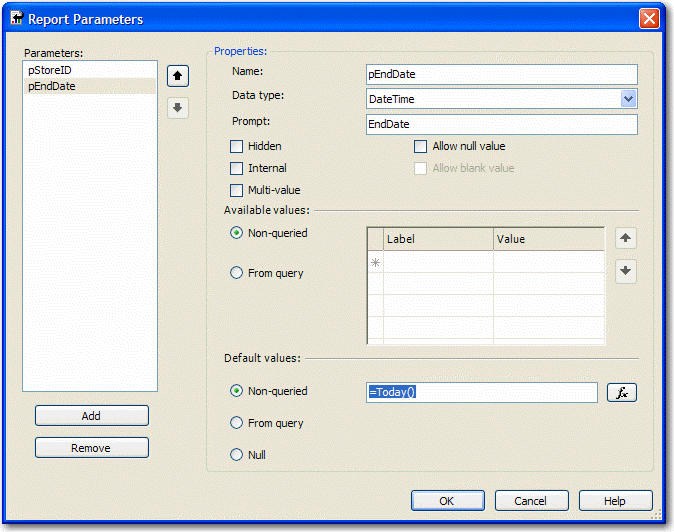Open the Data type dropdown
The width and height of the screenshot is (674, 532).
point(628,99)
